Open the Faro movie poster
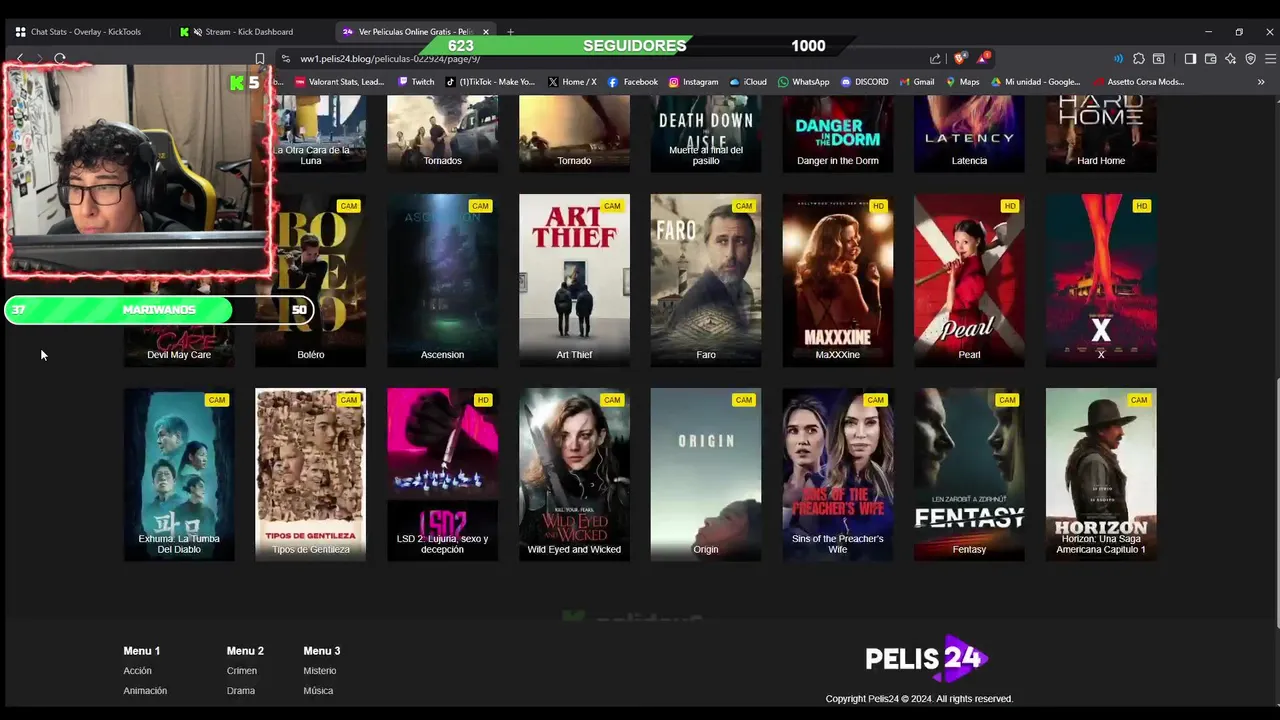 click(706, 280)
